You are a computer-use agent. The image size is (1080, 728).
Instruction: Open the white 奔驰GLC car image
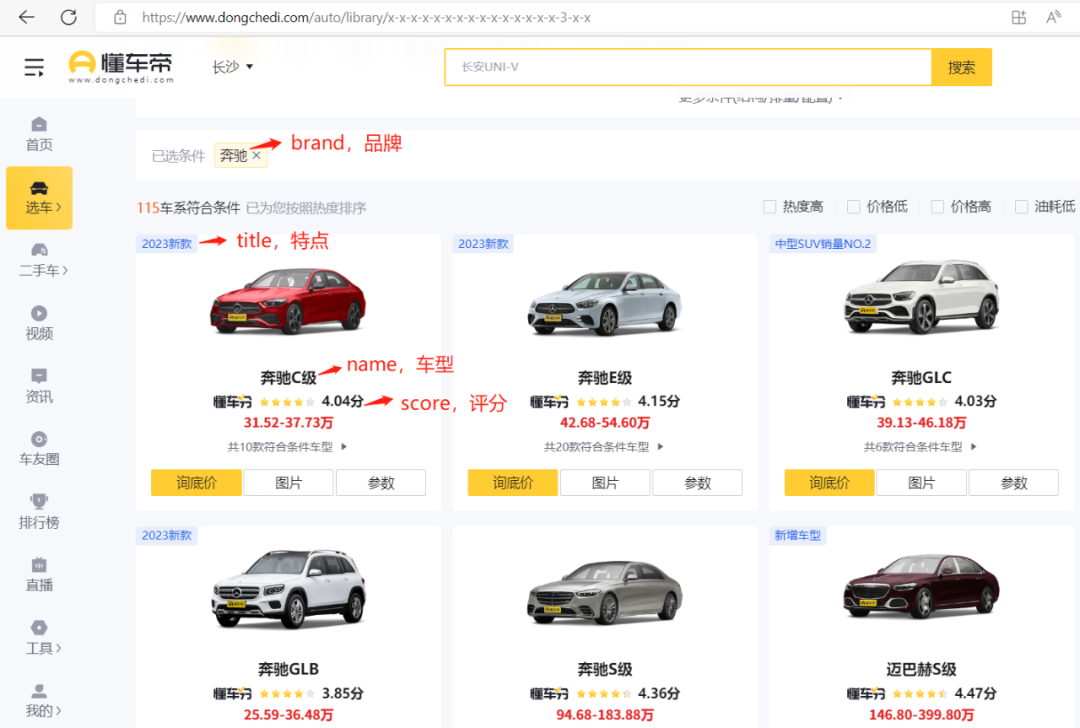click(922, 296)
